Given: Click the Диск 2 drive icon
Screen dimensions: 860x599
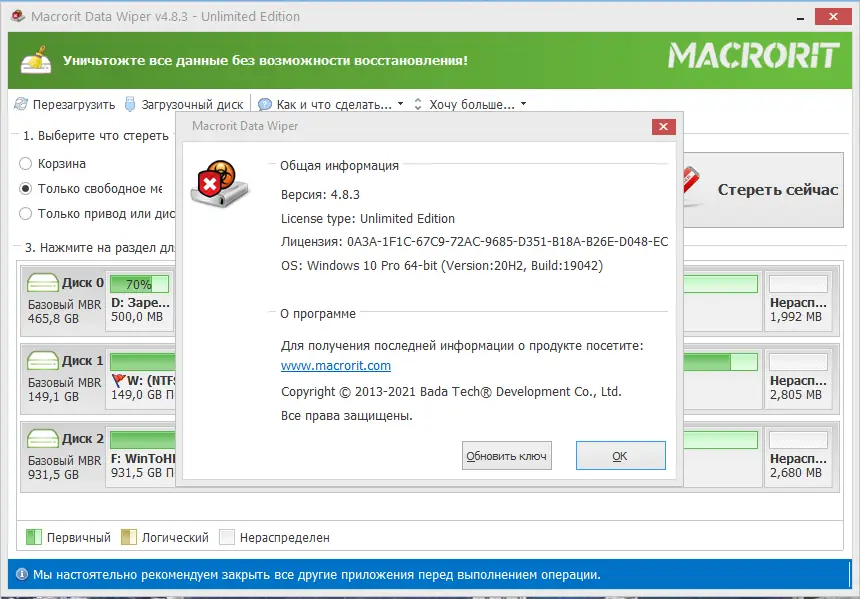Looking at the screenshot, I should 43,439.
